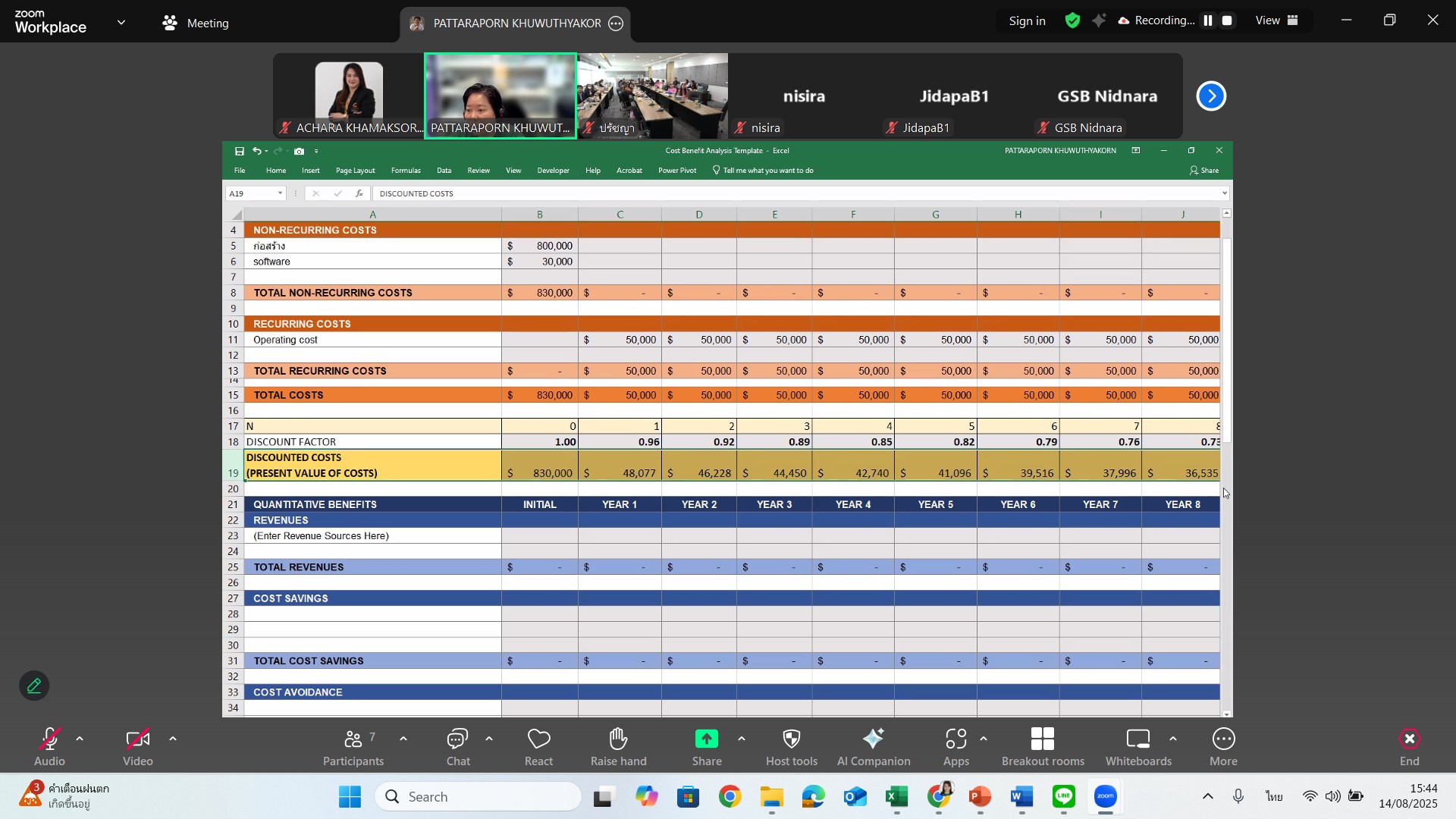Show next participants with arrow
This screenshot has width=1456, height=819.
click(1211, 96)
